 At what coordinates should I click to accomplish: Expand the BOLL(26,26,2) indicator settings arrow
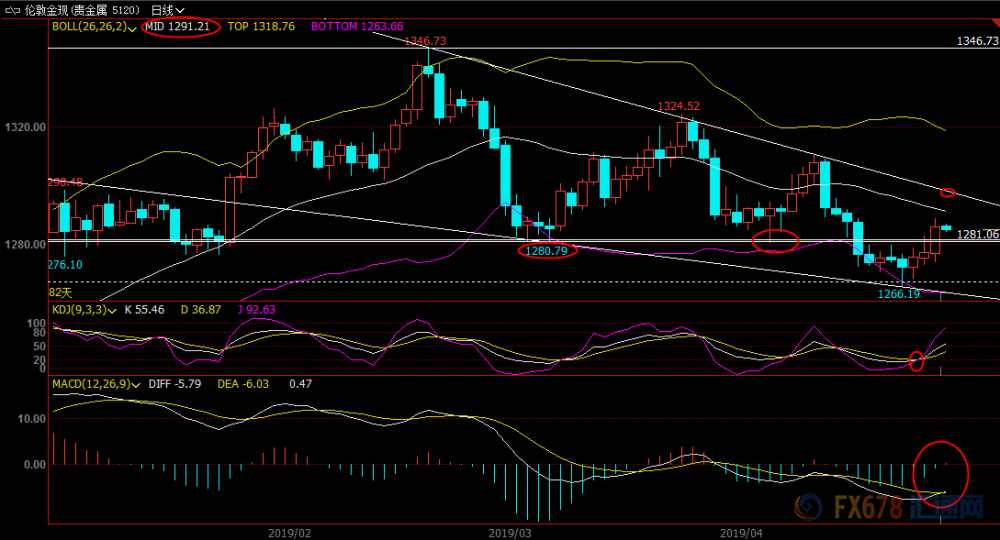click(x=132, y=27)
